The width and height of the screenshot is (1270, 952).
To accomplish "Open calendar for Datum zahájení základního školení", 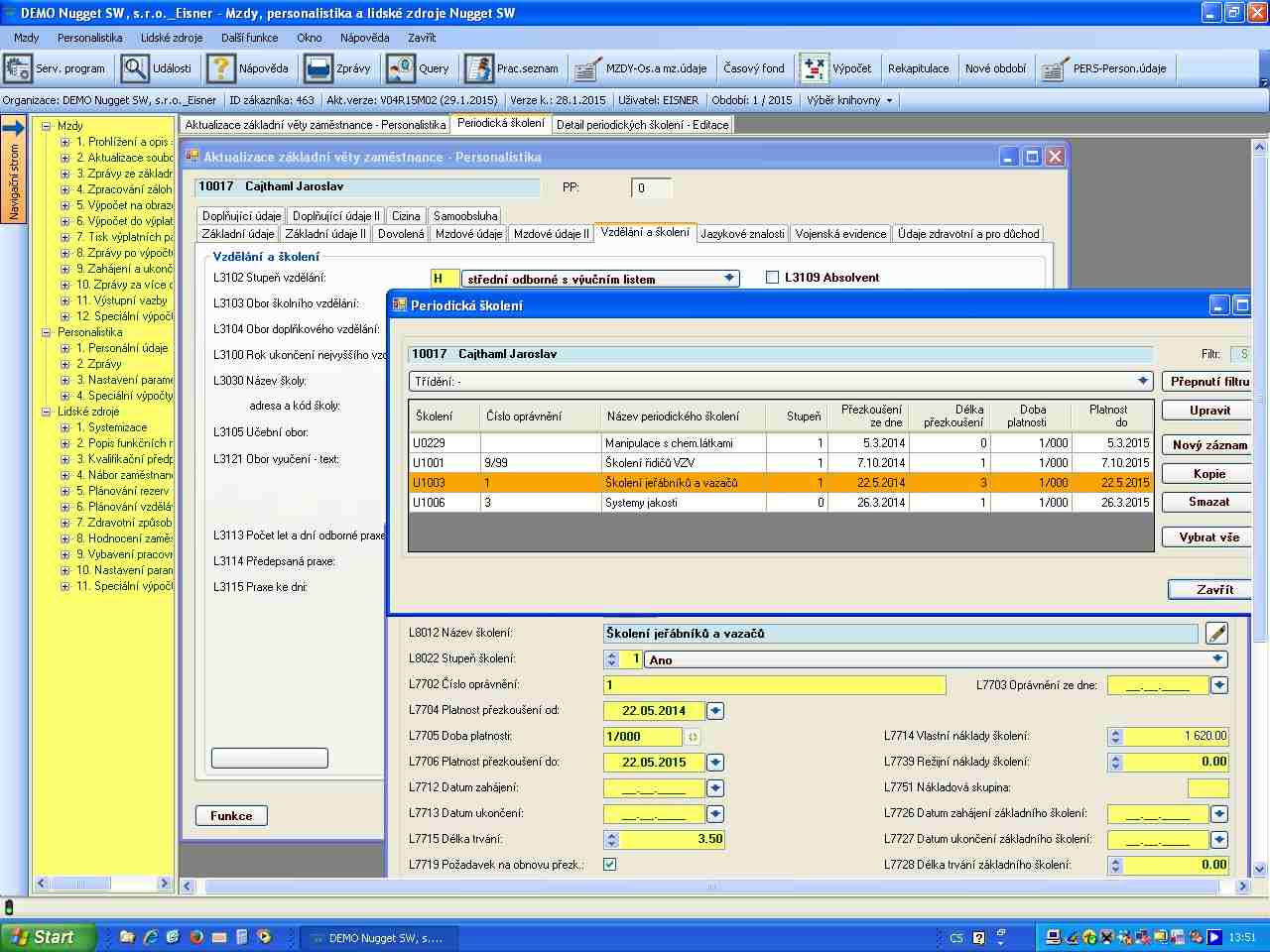I will [1219, 813].
